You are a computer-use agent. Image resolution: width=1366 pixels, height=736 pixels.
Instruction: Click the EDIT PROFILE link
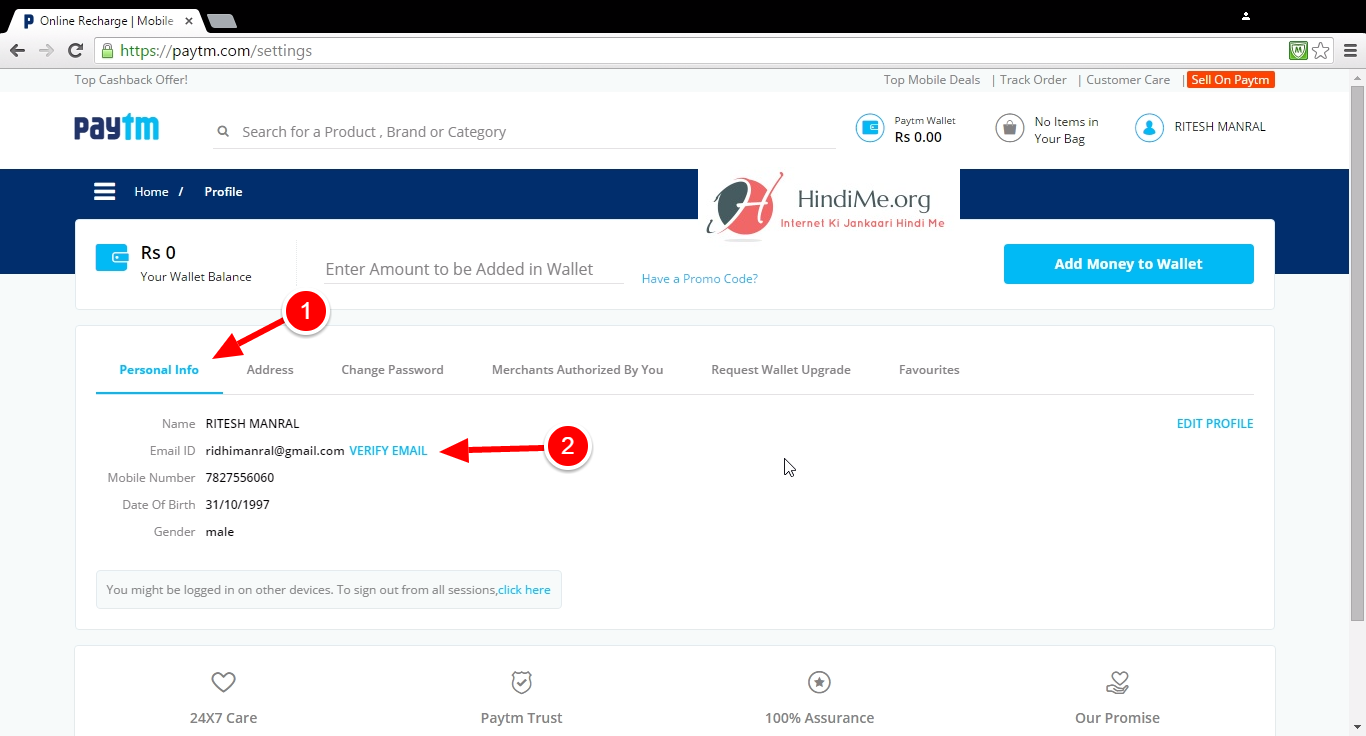pyautogui.click(x=1215, y=424)
